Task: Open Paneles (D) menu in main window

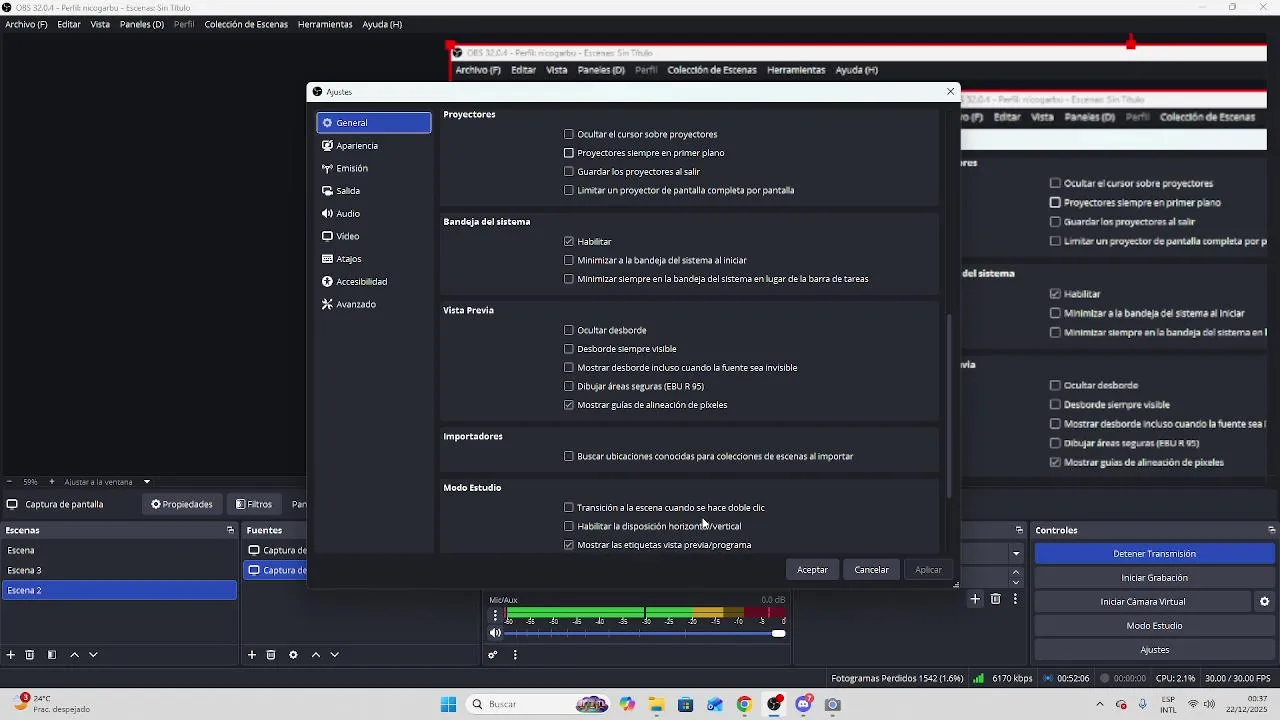Action: coord(142,24)
